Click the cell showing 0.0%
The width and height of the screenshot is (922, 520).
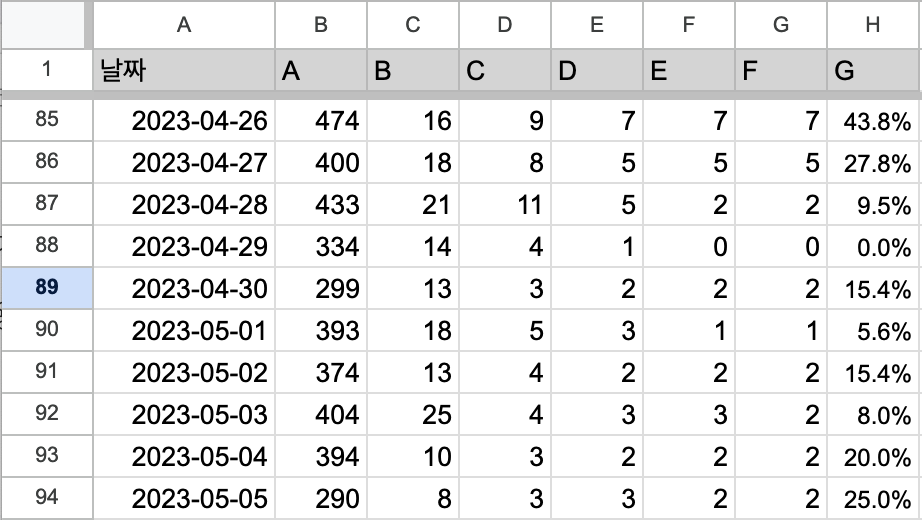click(x=873, y=247)
